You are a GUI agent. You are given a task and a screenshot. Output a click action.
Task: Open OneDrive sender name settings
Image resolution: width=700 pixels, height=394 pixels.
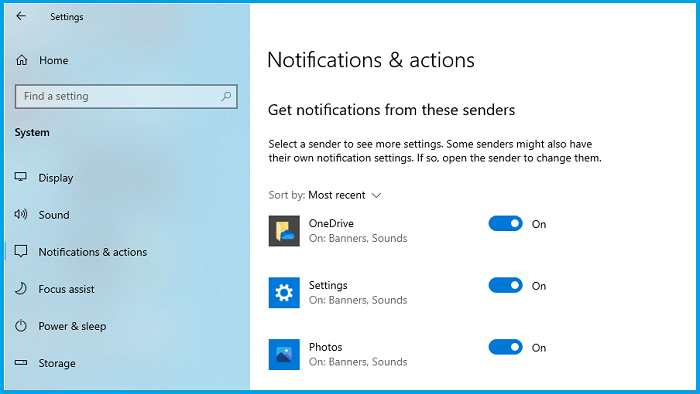point(331,223)
